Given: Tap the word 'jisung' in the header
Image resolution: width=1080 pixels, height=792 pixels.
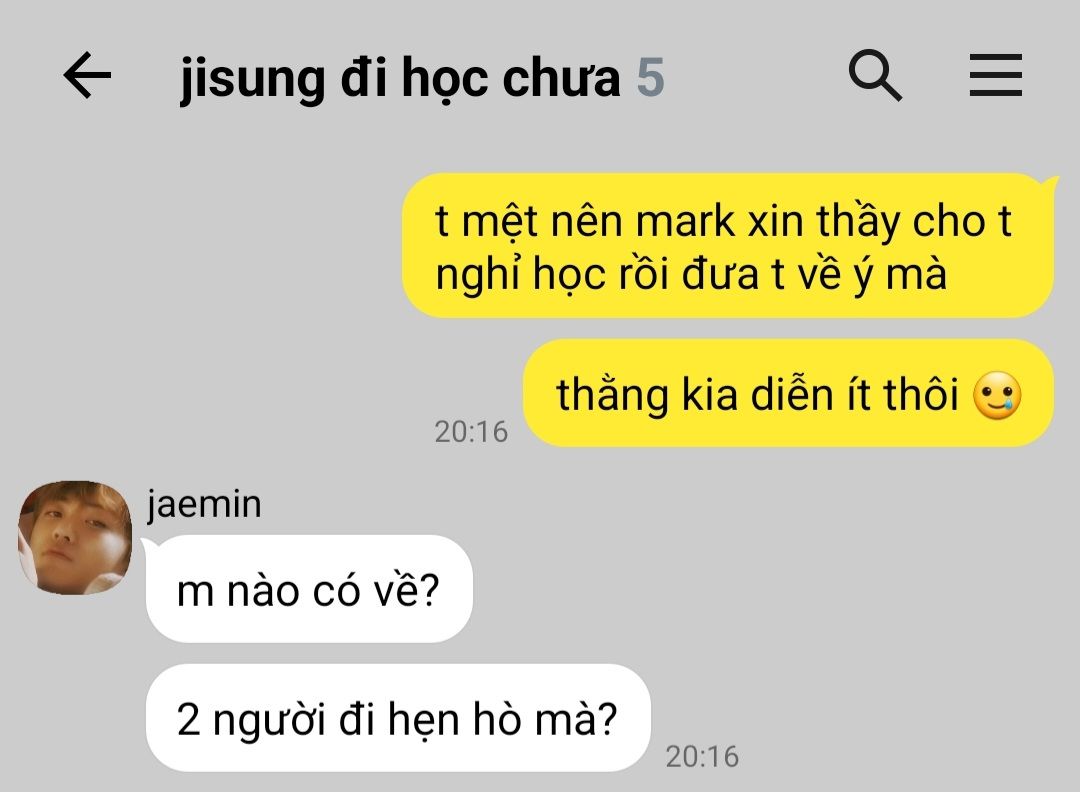Looking at the screenshot, I should (x=252, y=80).
